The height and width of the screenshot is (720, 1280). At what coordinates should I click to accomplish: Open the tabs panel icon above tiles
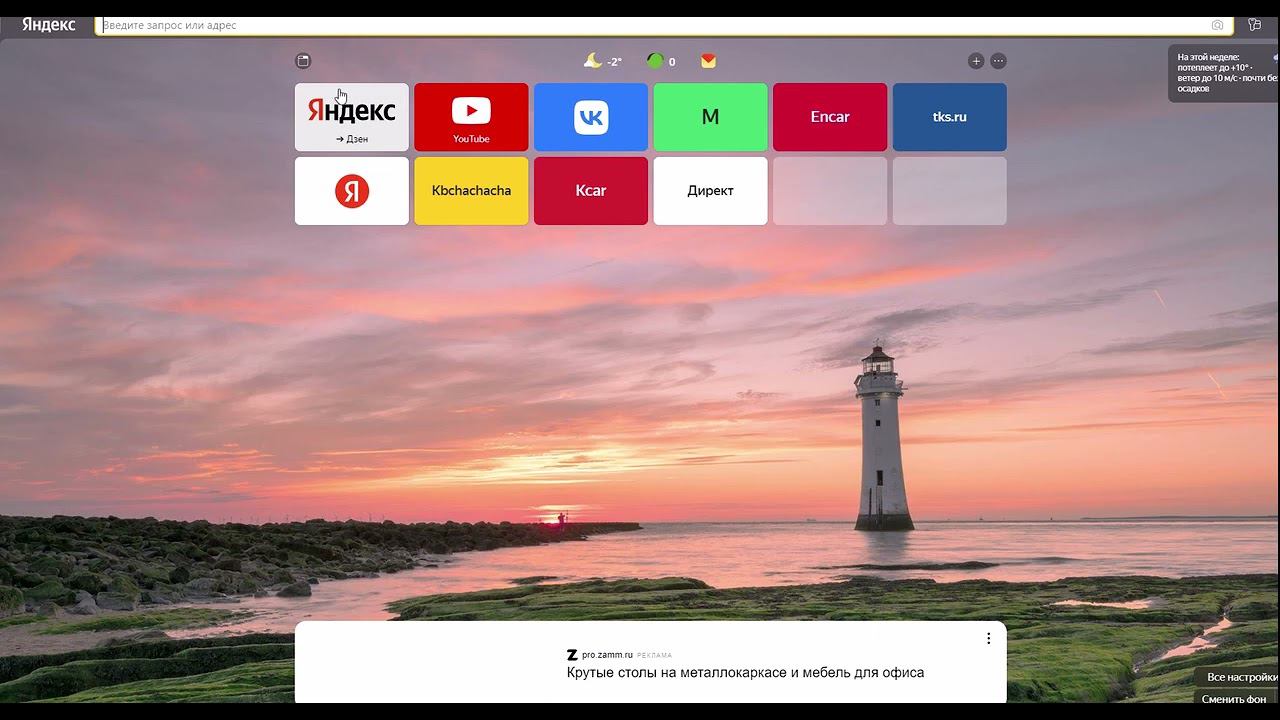pyautogui.click(x=304, y=61)
